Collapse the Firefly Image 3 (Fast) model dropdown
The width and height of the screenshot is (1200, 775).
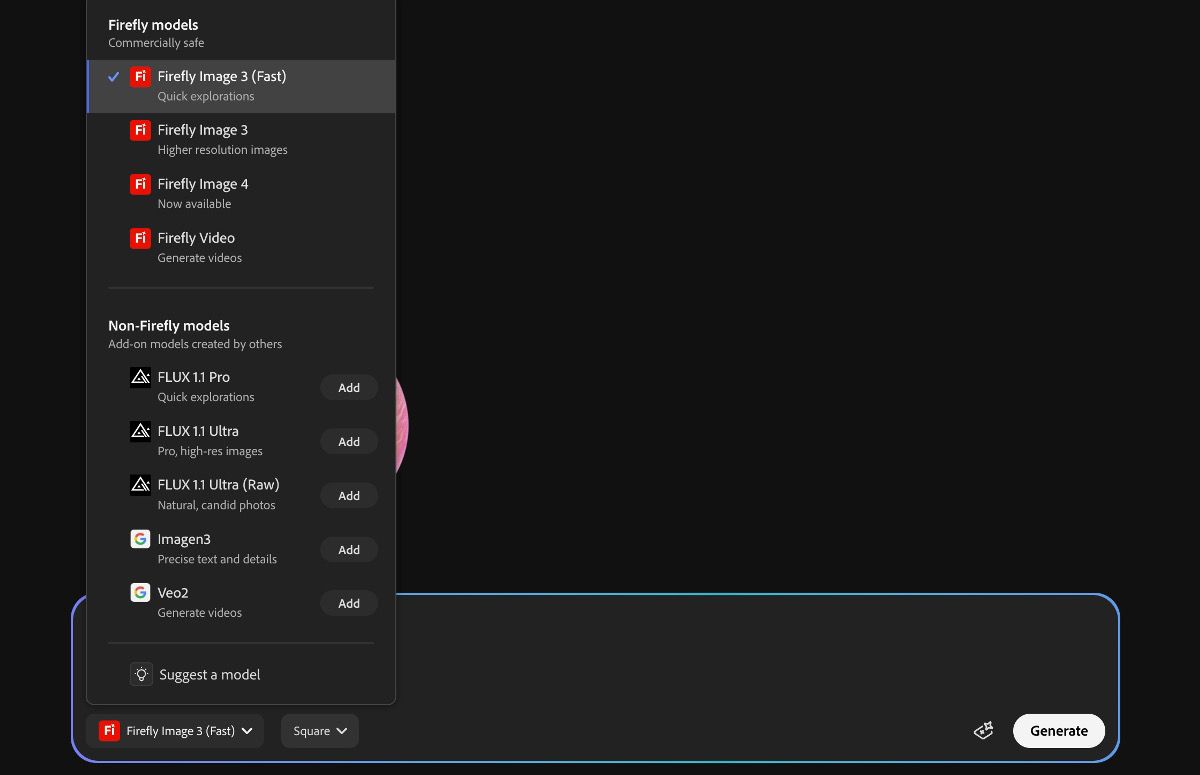coord(175,731)
